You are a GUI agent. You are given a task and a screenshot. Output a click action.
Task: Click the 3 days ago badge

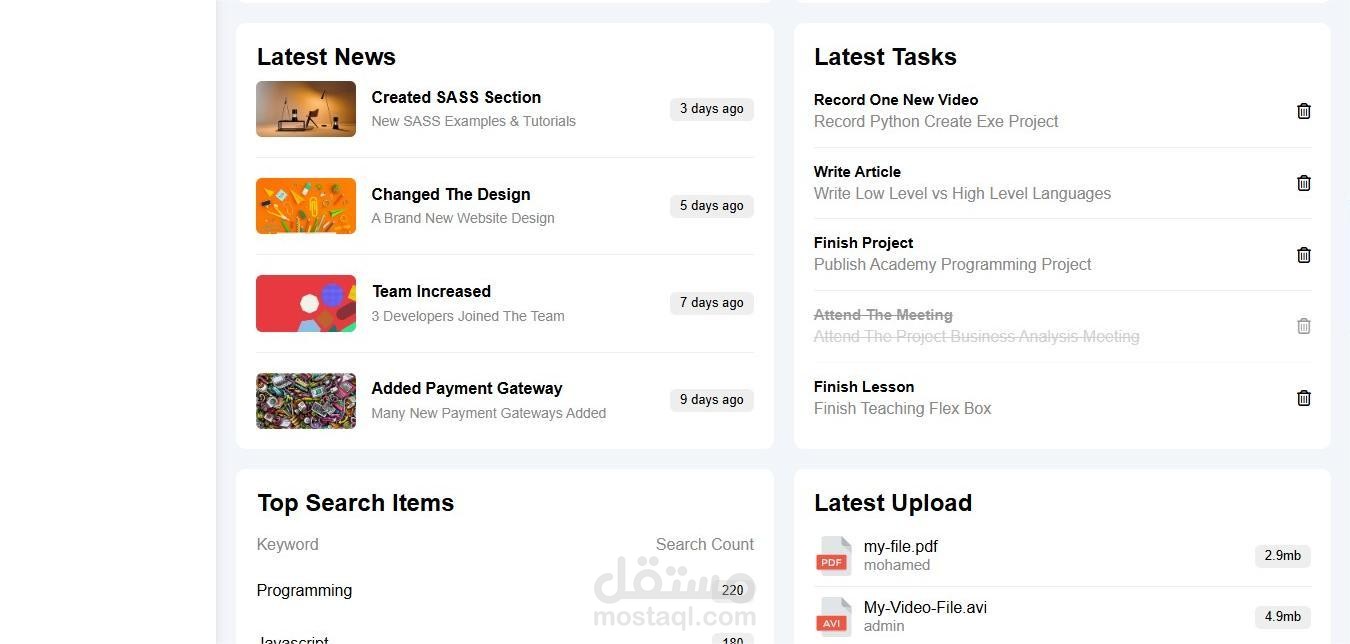tap(712, 109)
